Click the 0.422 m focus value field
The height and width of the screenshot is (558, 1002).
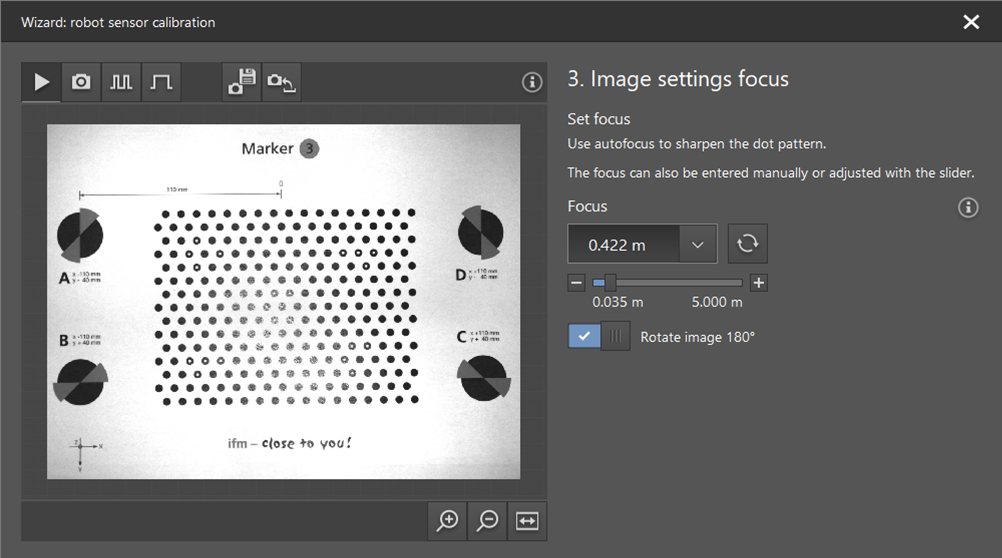click(x=623, y=244)
